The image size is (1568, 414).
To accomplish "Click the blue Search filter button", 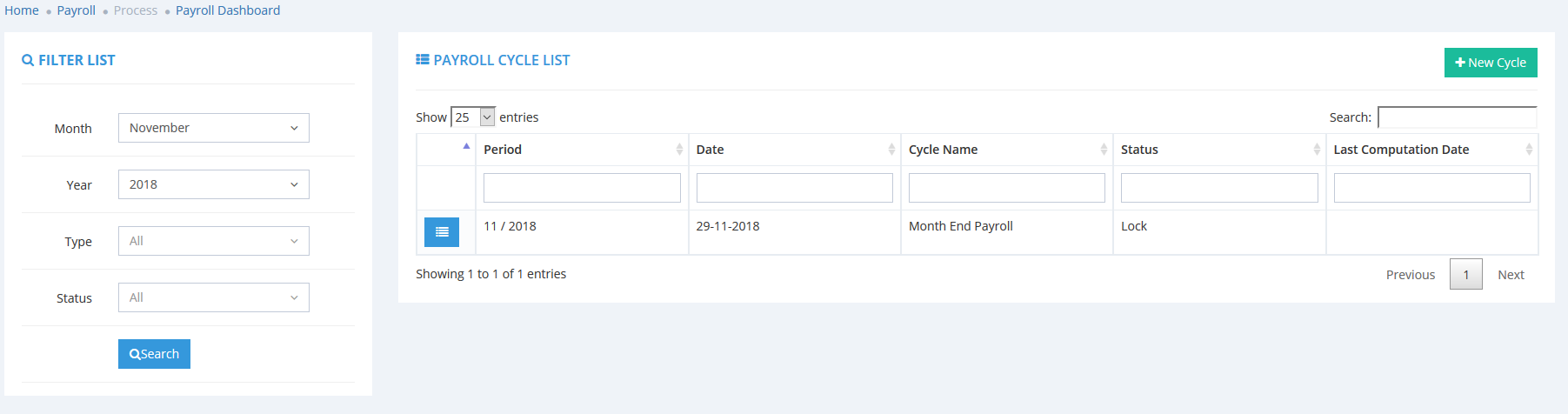I will [154, 354].
